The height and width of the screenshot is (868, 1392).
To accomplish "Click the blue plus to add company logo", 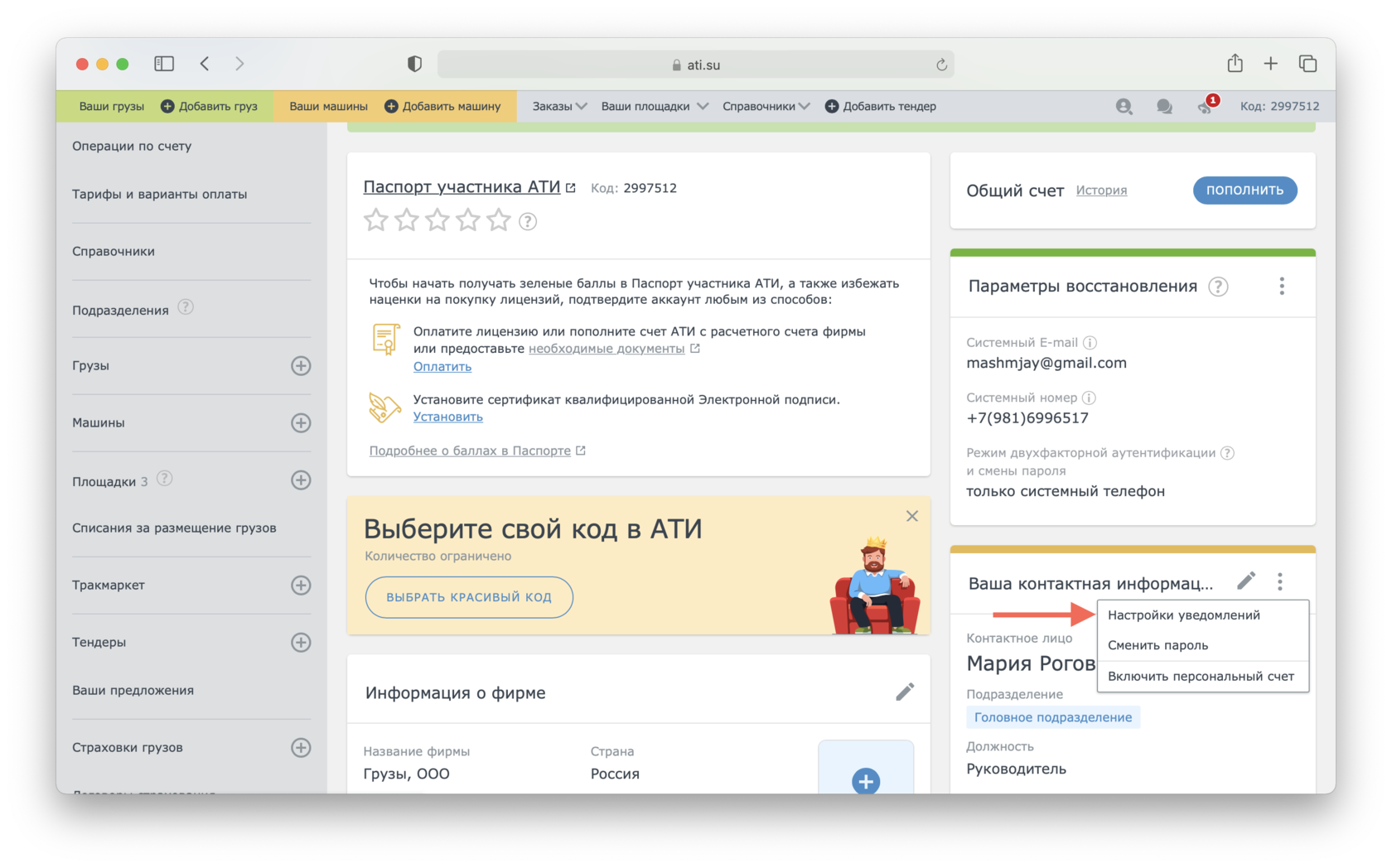I will 866,780.
